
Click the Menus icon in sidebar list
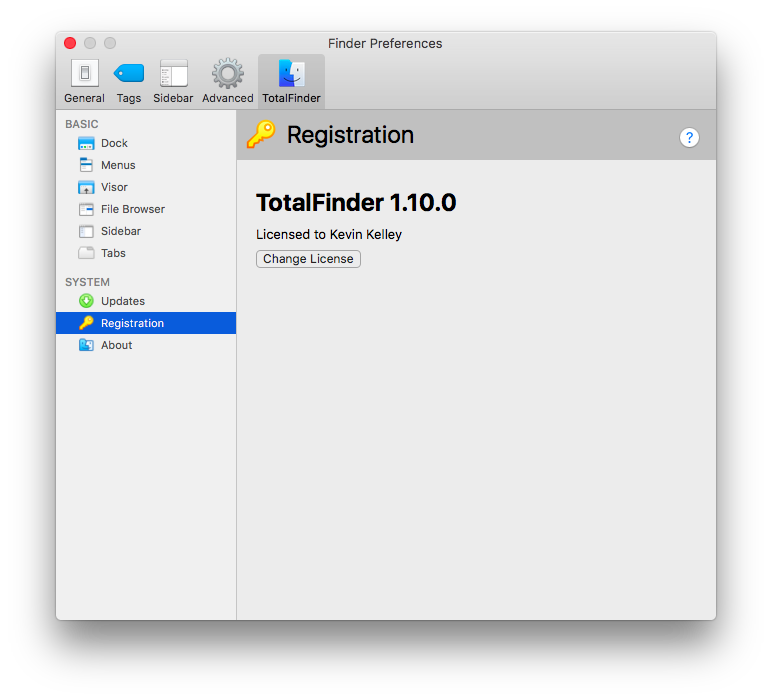86,165
